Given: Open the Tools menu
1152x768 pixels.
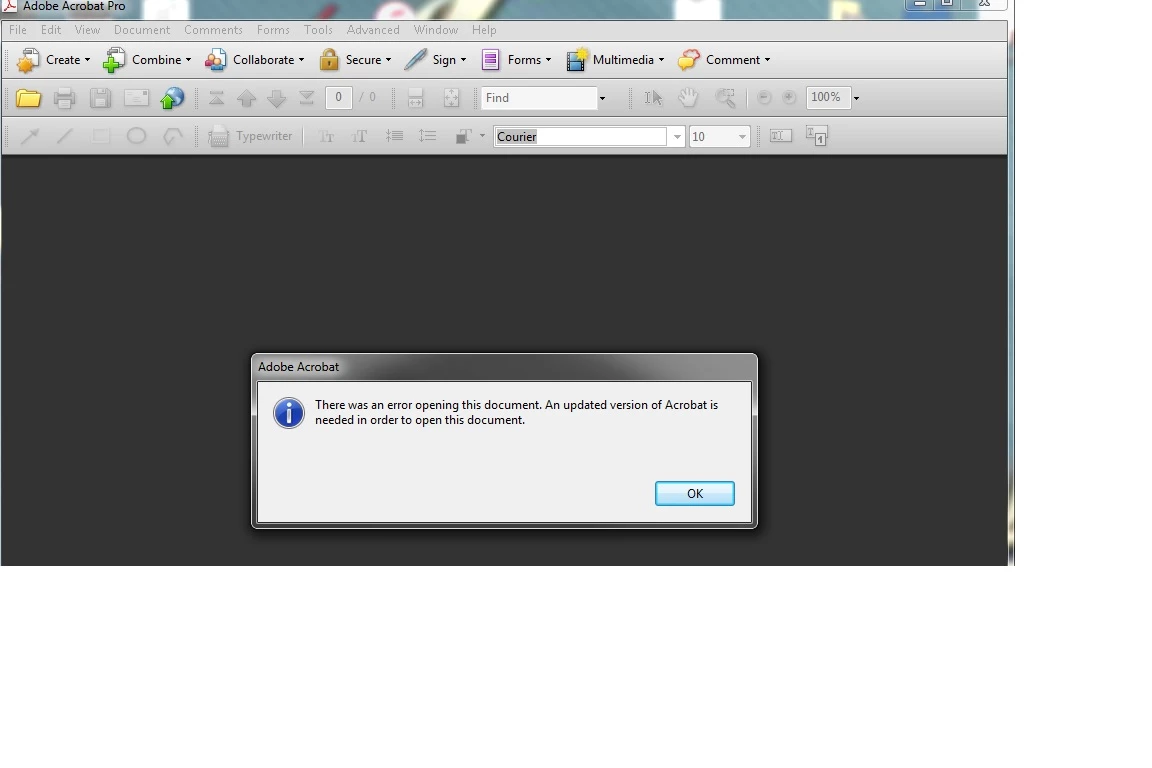Looking at the screenshot, I should point(318,30).
